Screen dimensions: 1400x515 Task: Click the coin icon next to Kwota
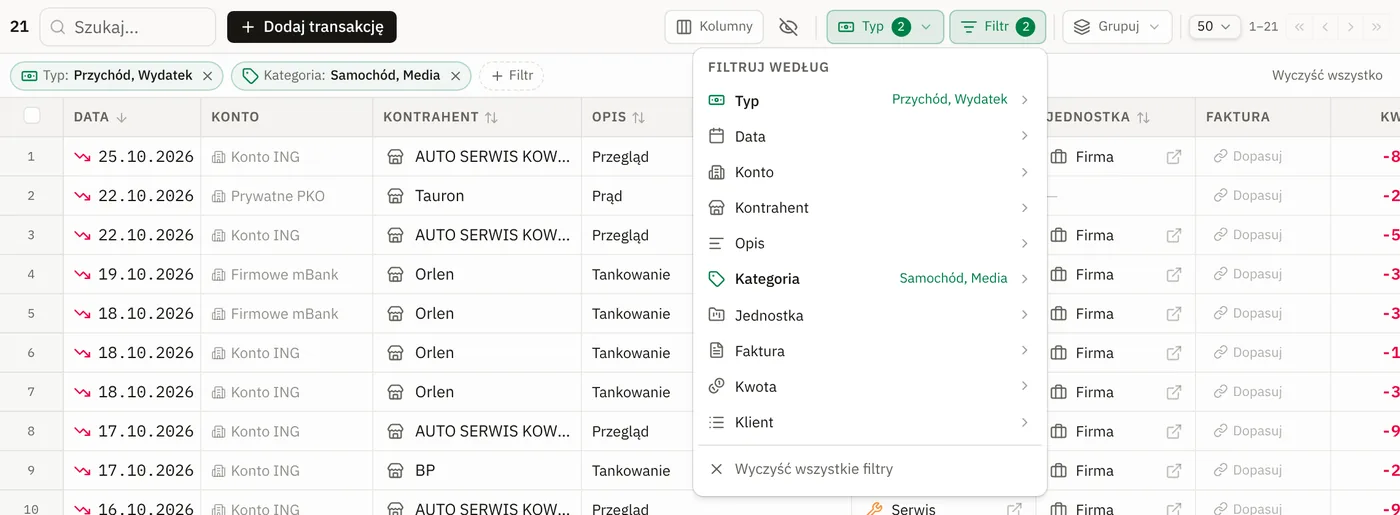716,386
